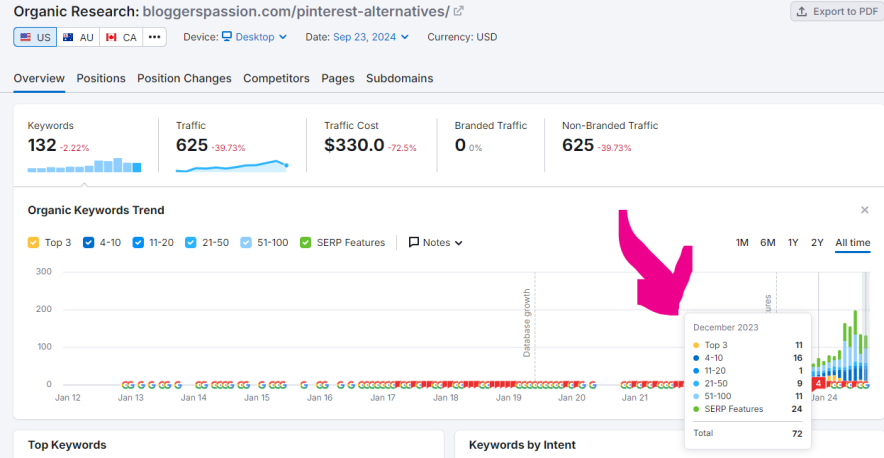Screen dimensions: 884x458
Task: Open the Position Changes tab
Action: pyautogui.click(x=184, y=78)
